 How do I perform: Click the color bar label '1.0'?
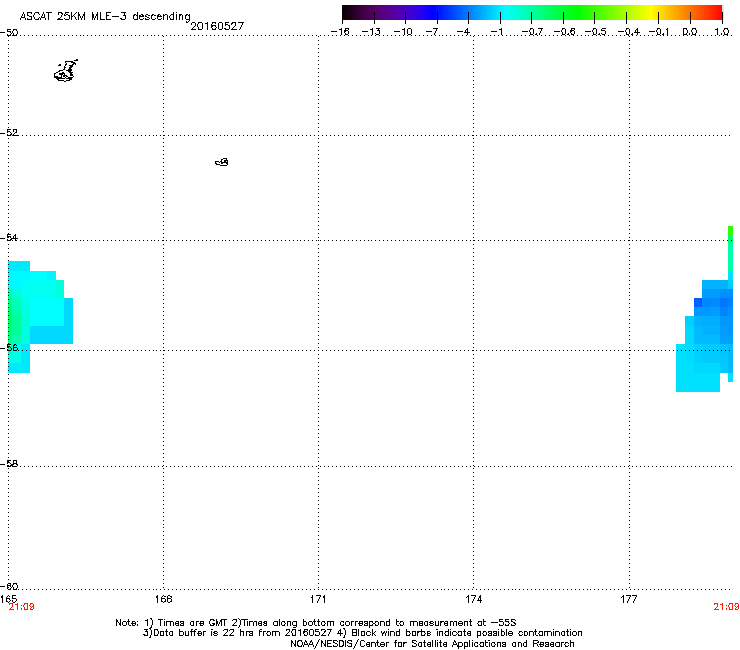(722, 32)
